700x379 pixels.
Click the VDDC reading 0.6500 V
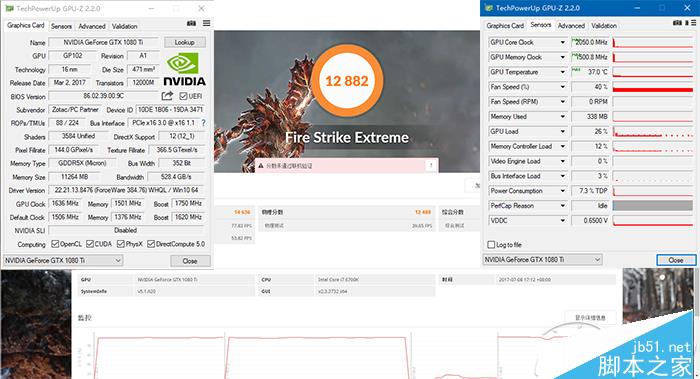point(590,221)
